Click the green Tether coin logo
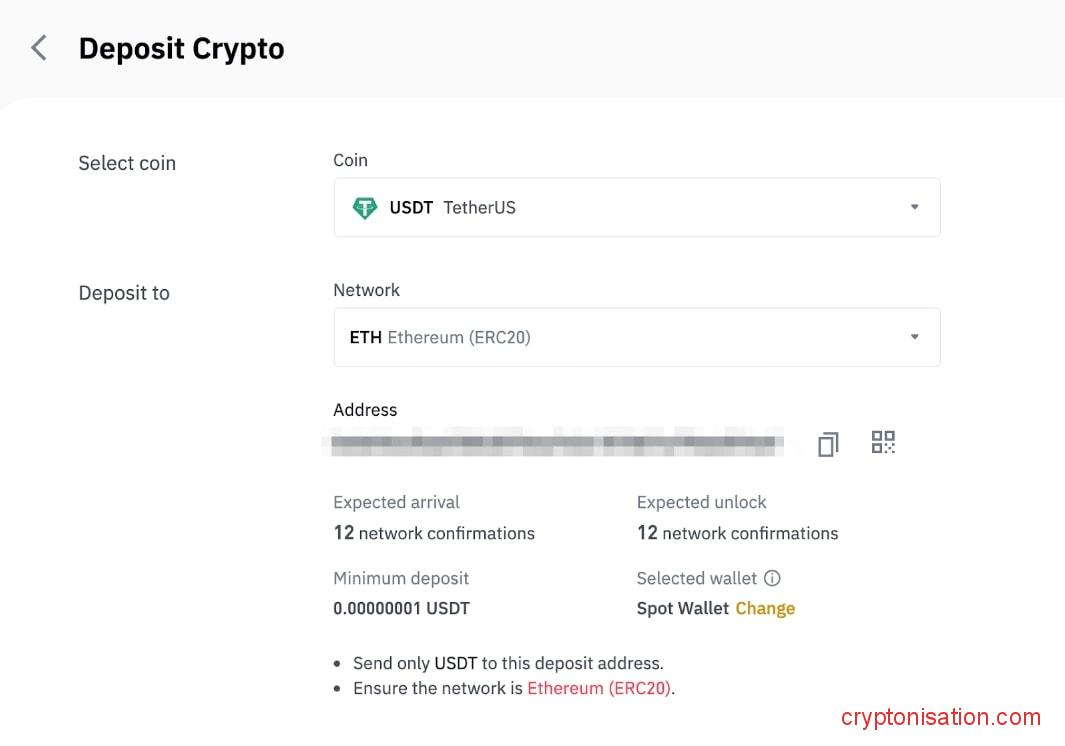 pos(365,208)
